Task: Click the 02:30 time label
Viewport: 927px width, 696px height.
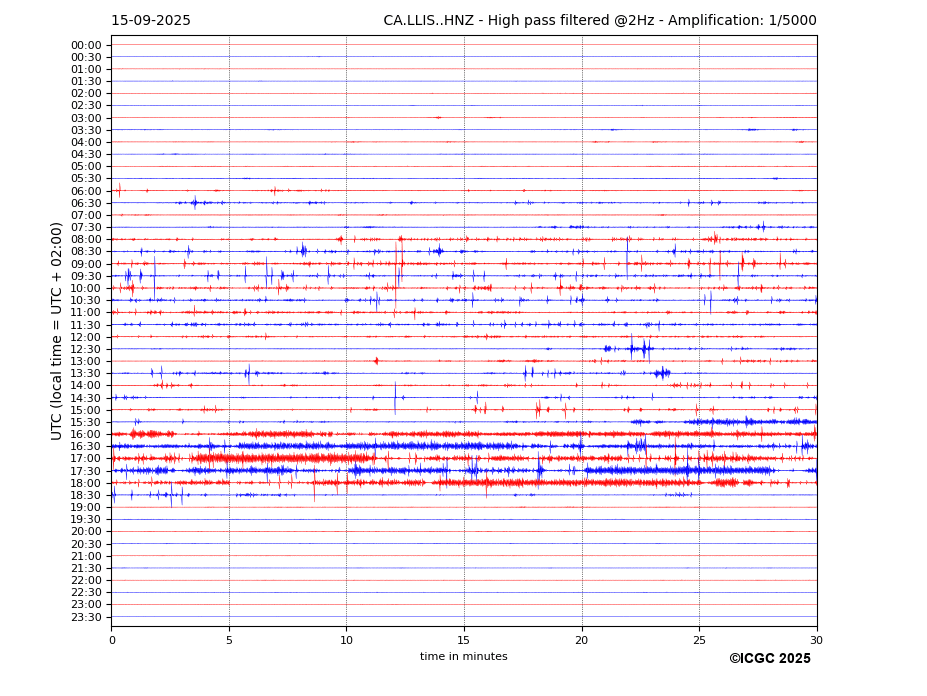Action: click(86, 105)
